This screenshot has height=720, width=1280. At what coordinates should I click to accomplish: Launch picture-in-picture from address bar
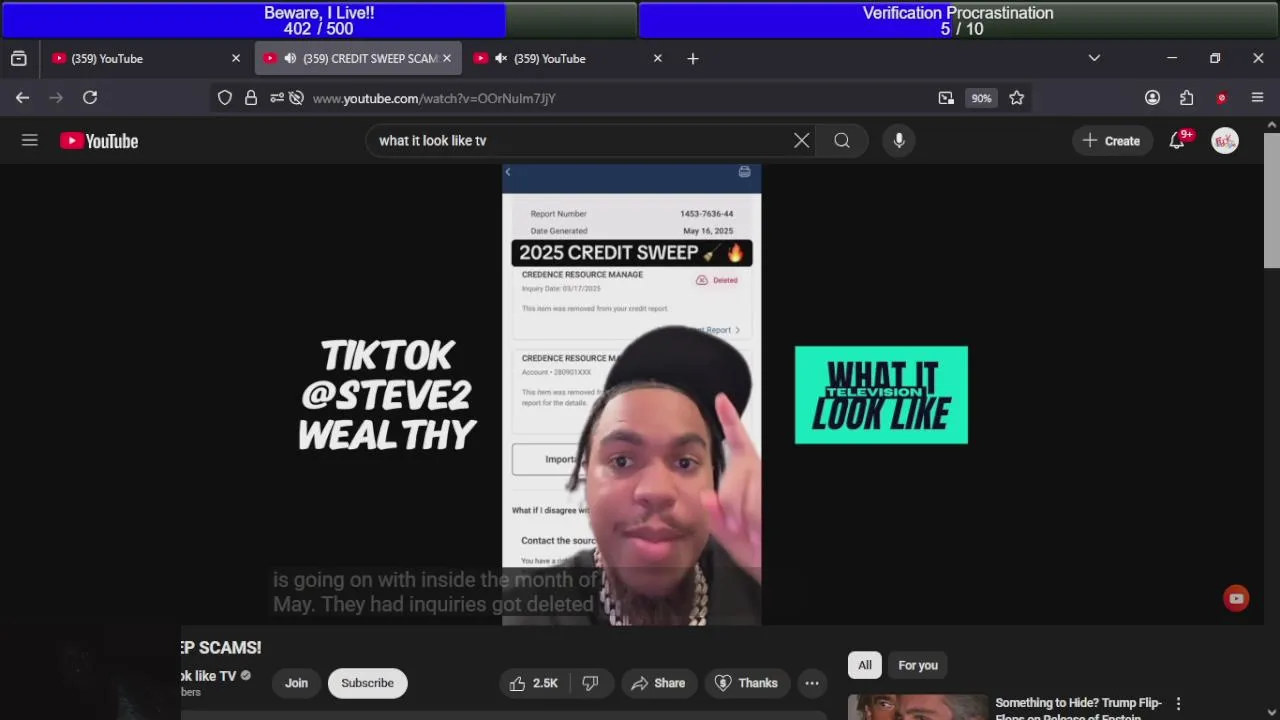coord(946,98)
